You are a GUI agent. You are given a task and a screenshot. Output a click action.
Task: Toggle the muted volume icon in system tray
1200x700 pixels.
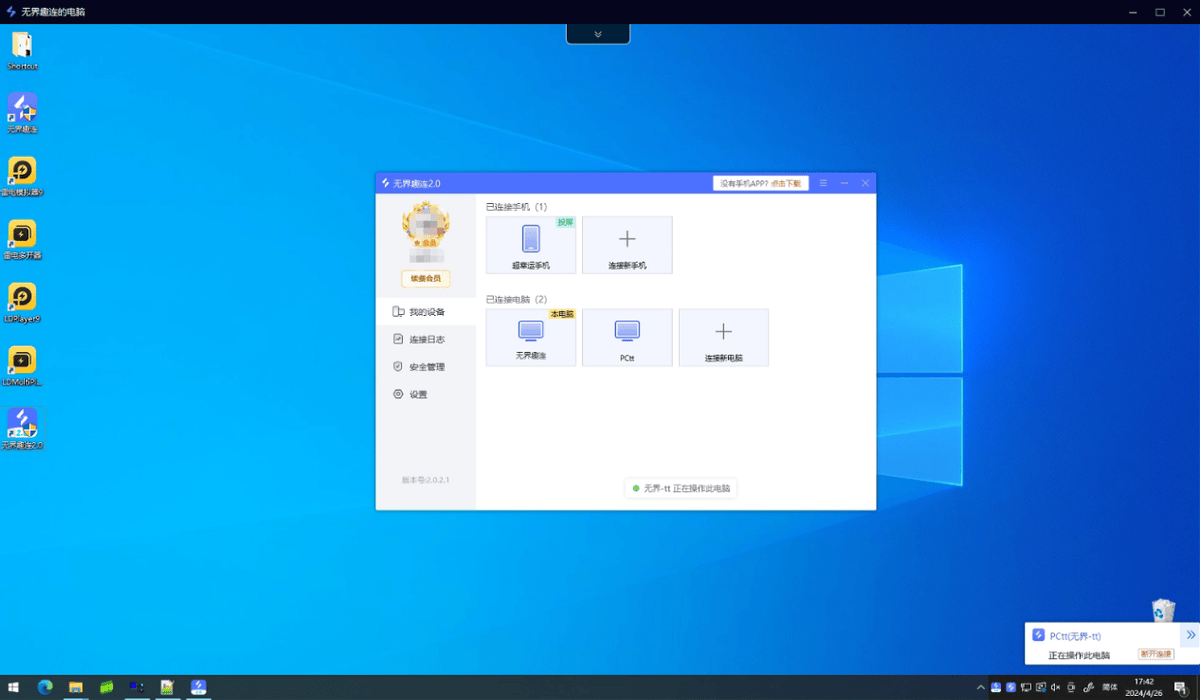pos(1055,687)
